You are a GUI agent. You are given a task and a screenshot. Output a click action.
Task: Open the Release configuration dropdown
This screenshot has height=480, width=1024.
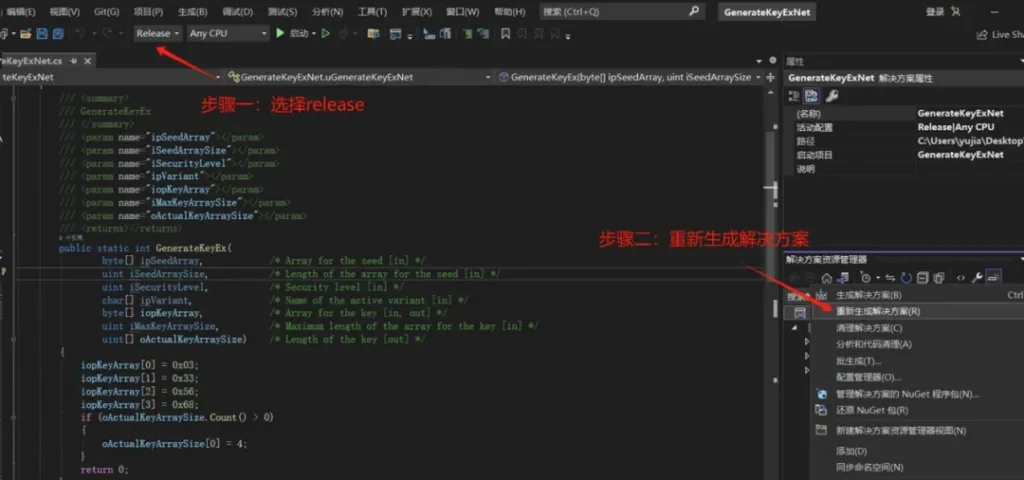158,33
